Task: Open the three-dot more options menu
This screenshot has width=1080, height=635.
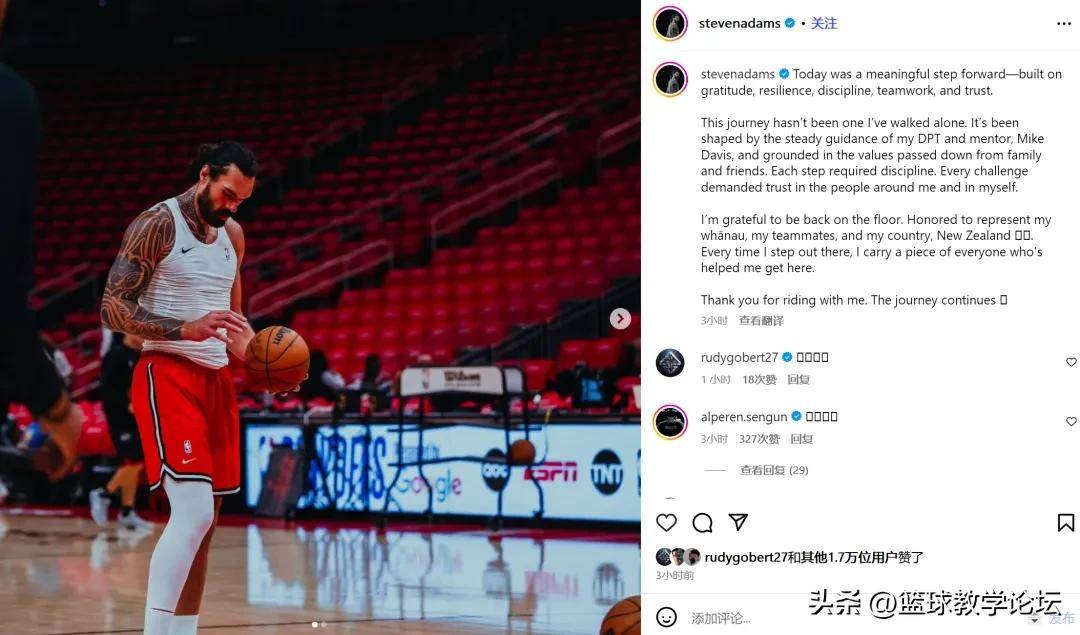Action: point(1063,24)
